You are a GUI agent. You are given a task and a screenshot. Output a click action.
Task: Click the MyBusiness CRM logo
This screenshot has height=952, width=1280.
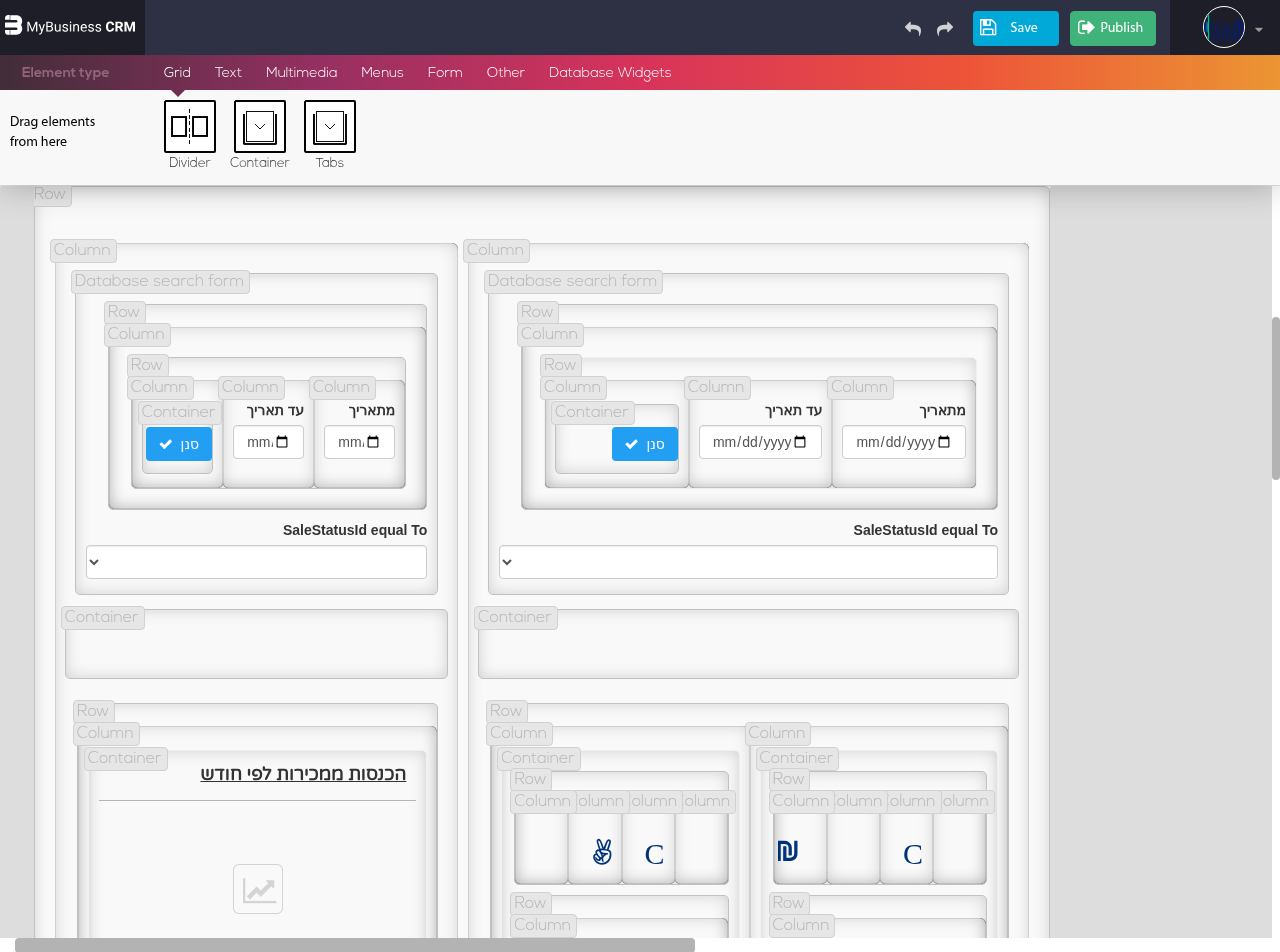(71, 27)
